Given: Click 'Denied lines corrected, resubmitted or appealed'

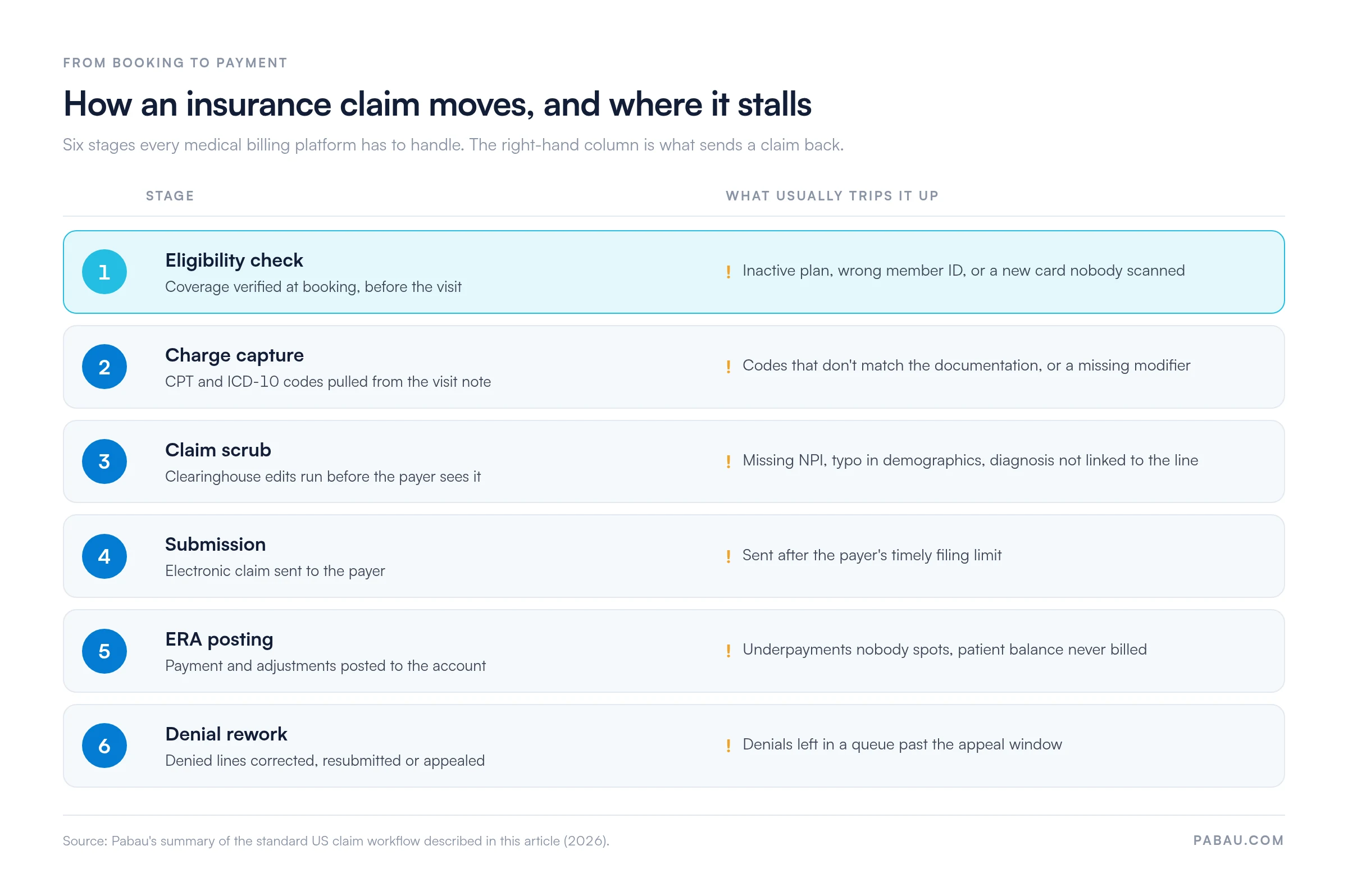Looking at the screenshot, I should point(325,761).
